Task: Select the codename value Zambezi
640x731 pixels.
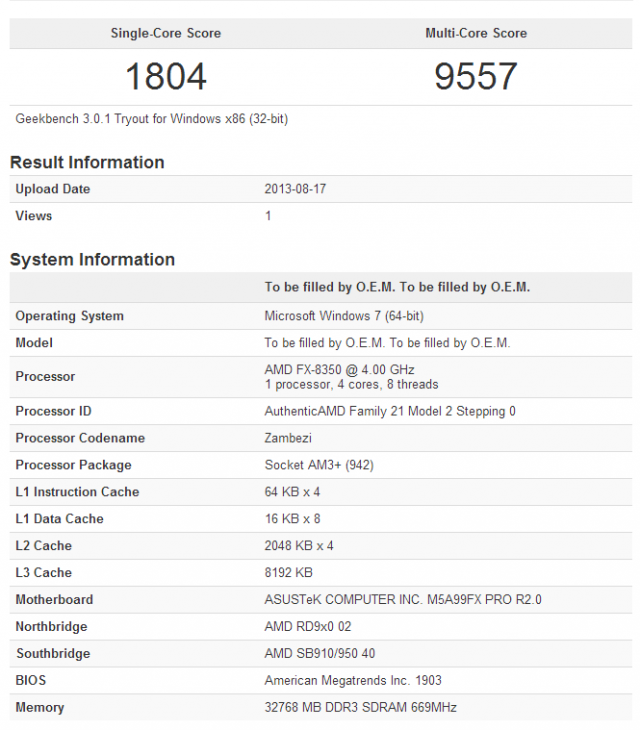Action: [x=288, y=438]
